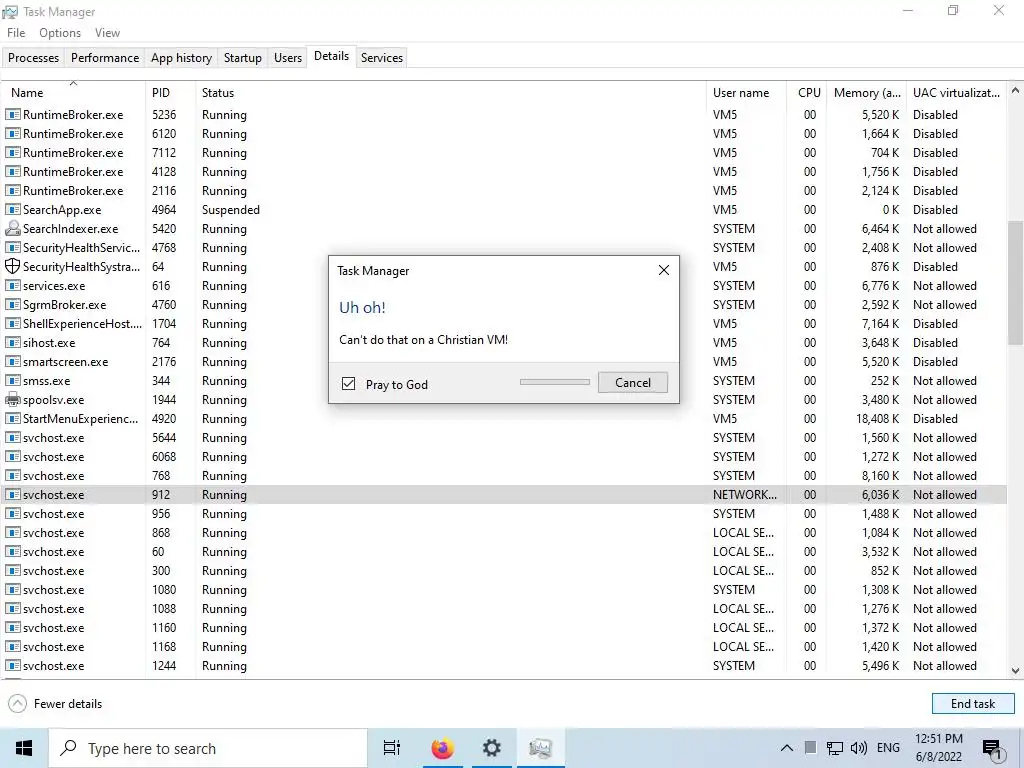The image size is (1024, 768).
Task: Open the Options menu
Action: click(60, 33)
